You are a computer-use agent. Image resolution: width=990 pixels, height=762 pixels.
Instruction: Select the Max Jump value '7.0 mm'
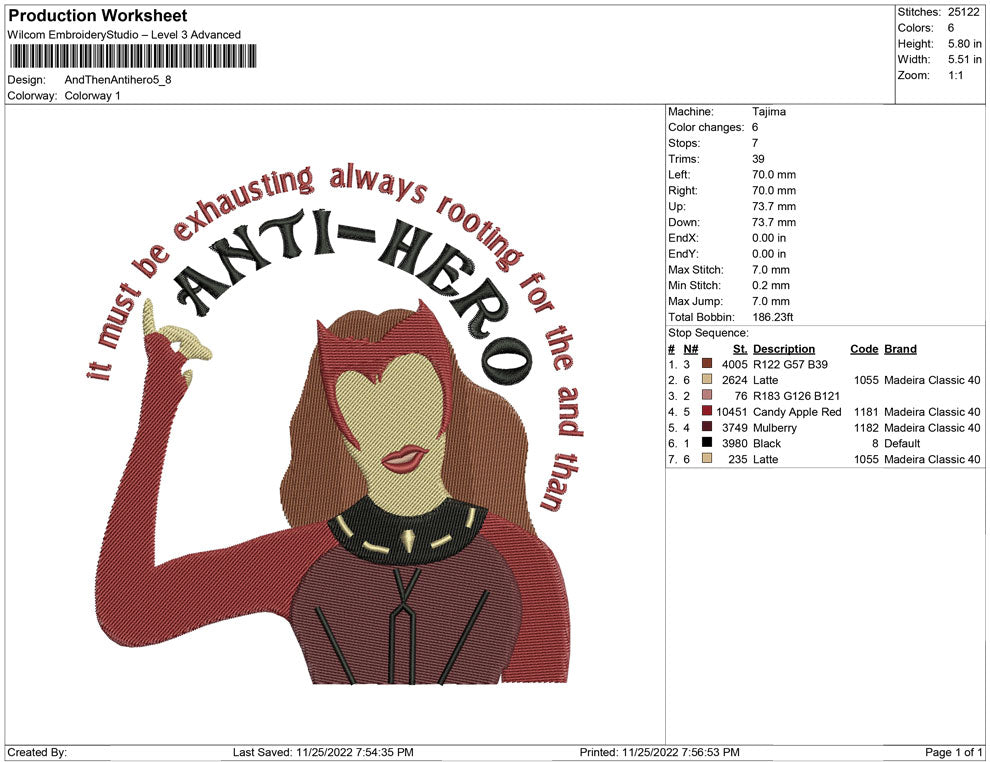point(771,301)
